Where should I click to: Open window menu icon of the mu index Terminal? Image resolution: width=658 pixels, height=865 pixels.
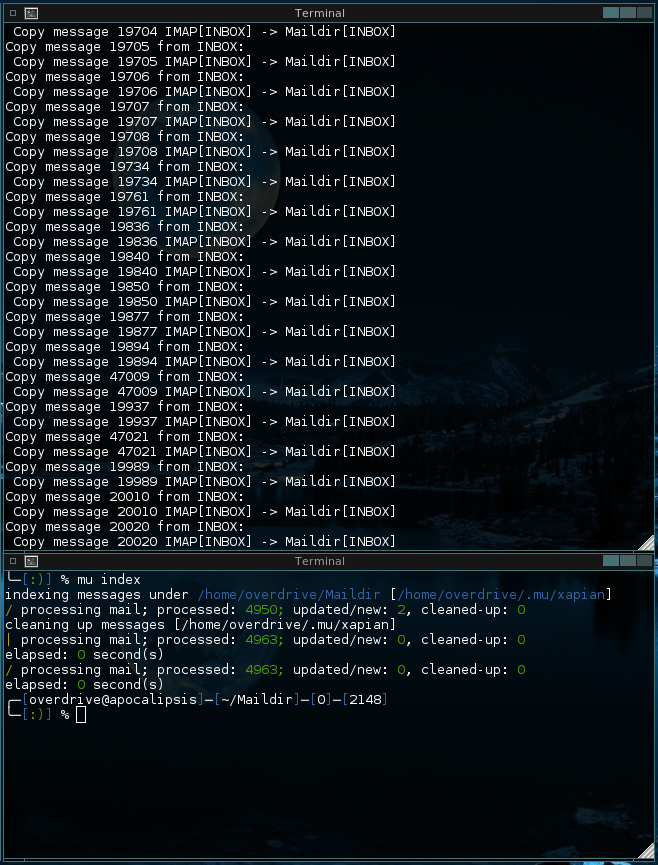pyautogui.click(x=13, y=561)
